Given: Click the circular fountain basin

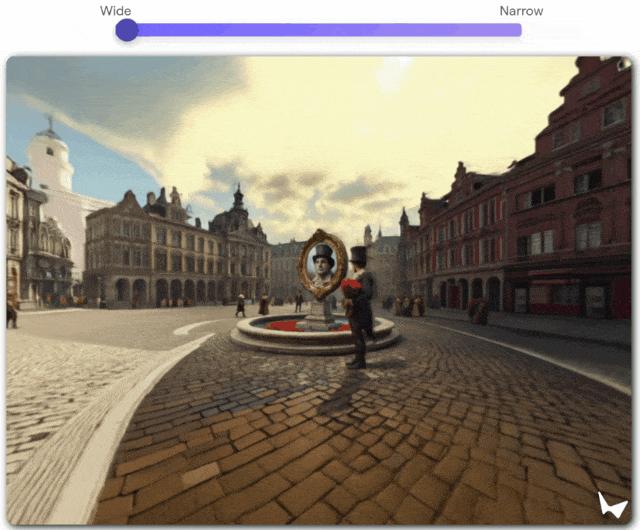Looking at the screenshot, I should (315, 332).
